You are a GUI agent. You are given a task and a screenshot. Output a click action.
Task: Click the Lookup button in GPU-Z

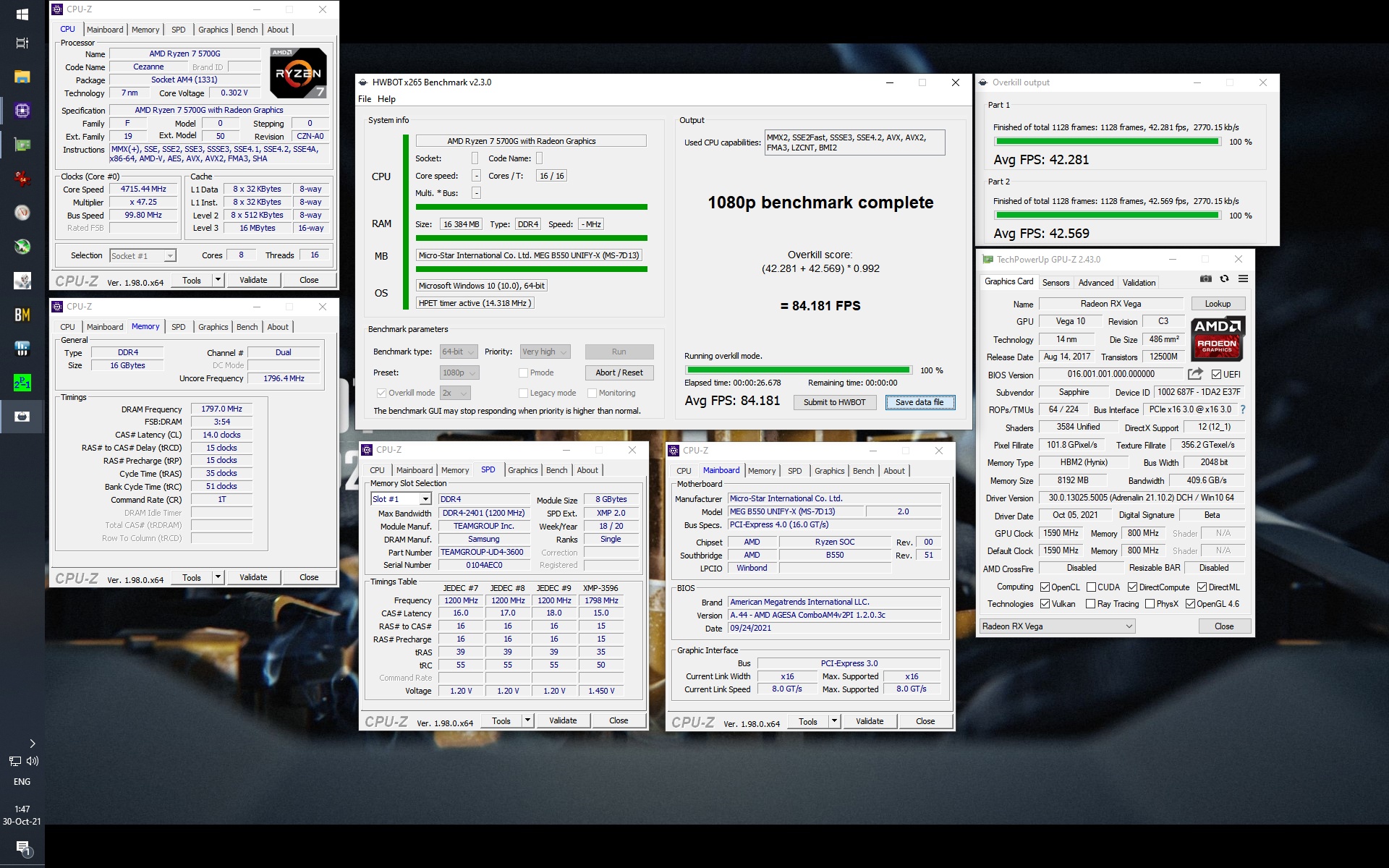(x=1218, y=304)
